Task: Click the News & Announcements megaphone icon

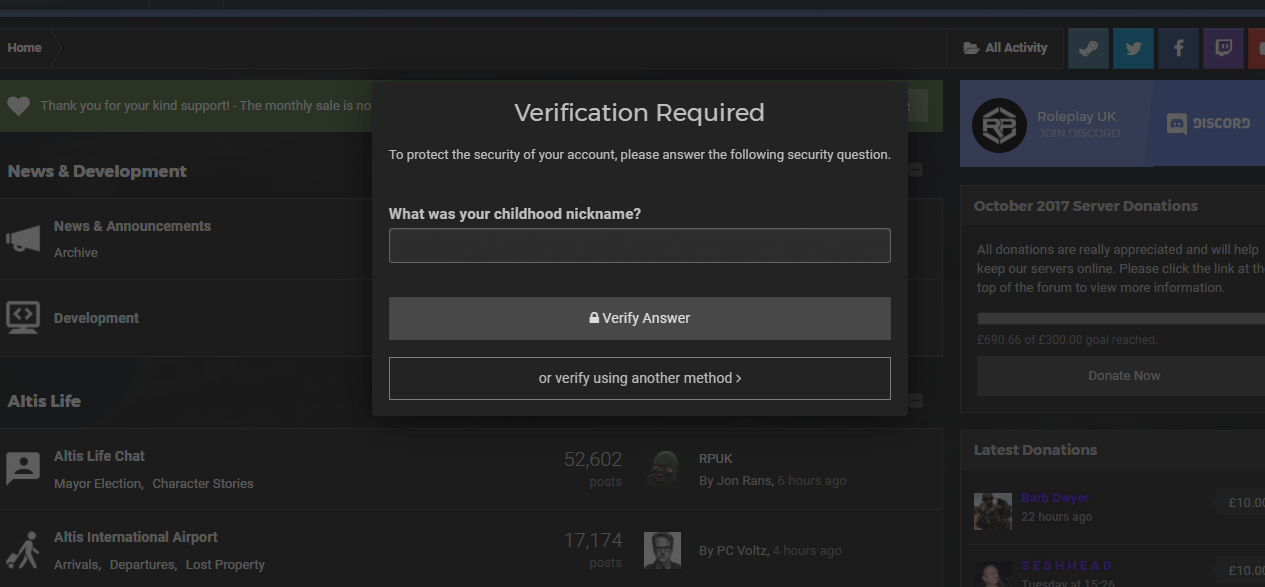Action: tap(23, 238)
